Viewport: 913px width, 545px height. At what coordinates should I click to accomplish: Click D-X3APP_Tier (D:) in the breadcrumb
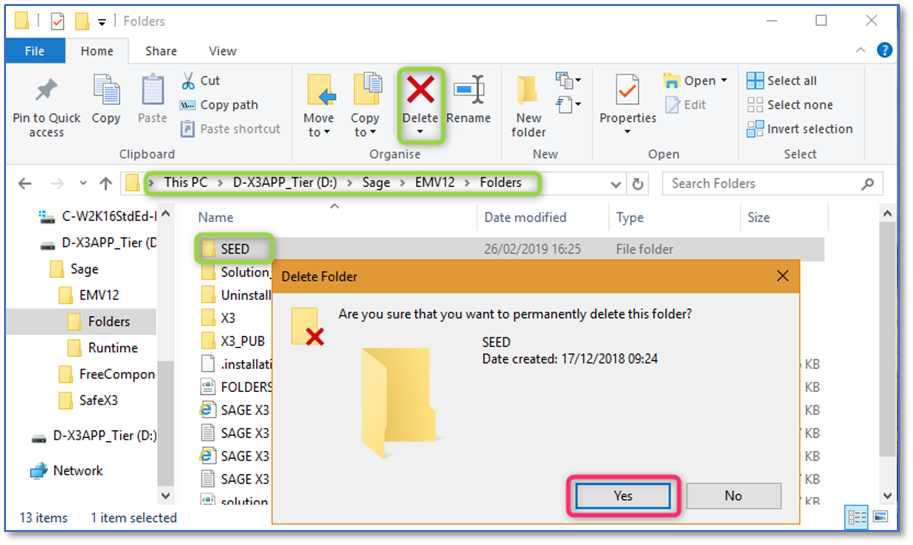[285, 183]
